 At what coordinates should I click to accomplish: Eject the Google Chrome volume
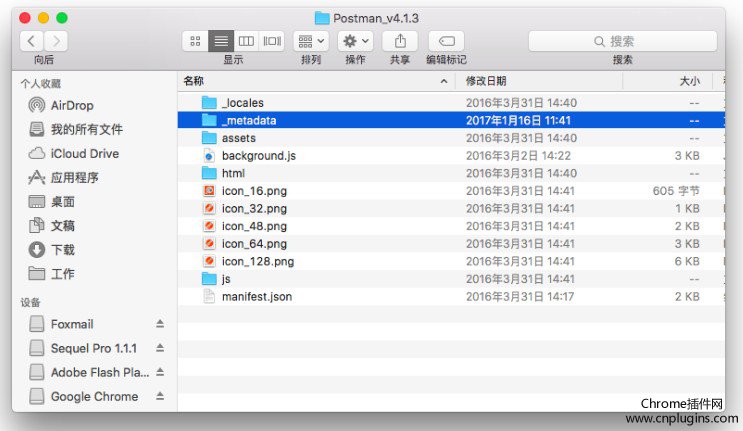tap(159, 396)
